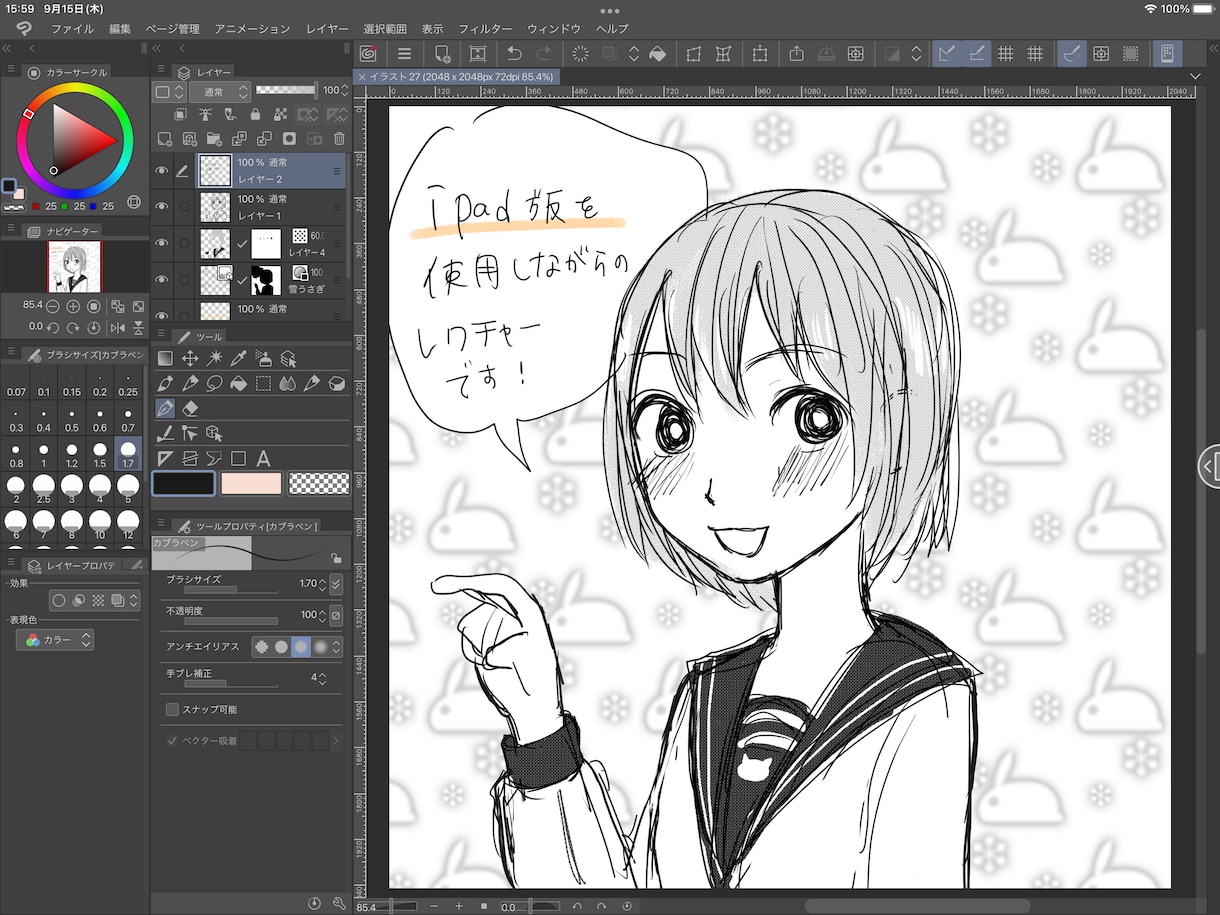
Task: Select the Blend droplet tool
Action: 287,383
